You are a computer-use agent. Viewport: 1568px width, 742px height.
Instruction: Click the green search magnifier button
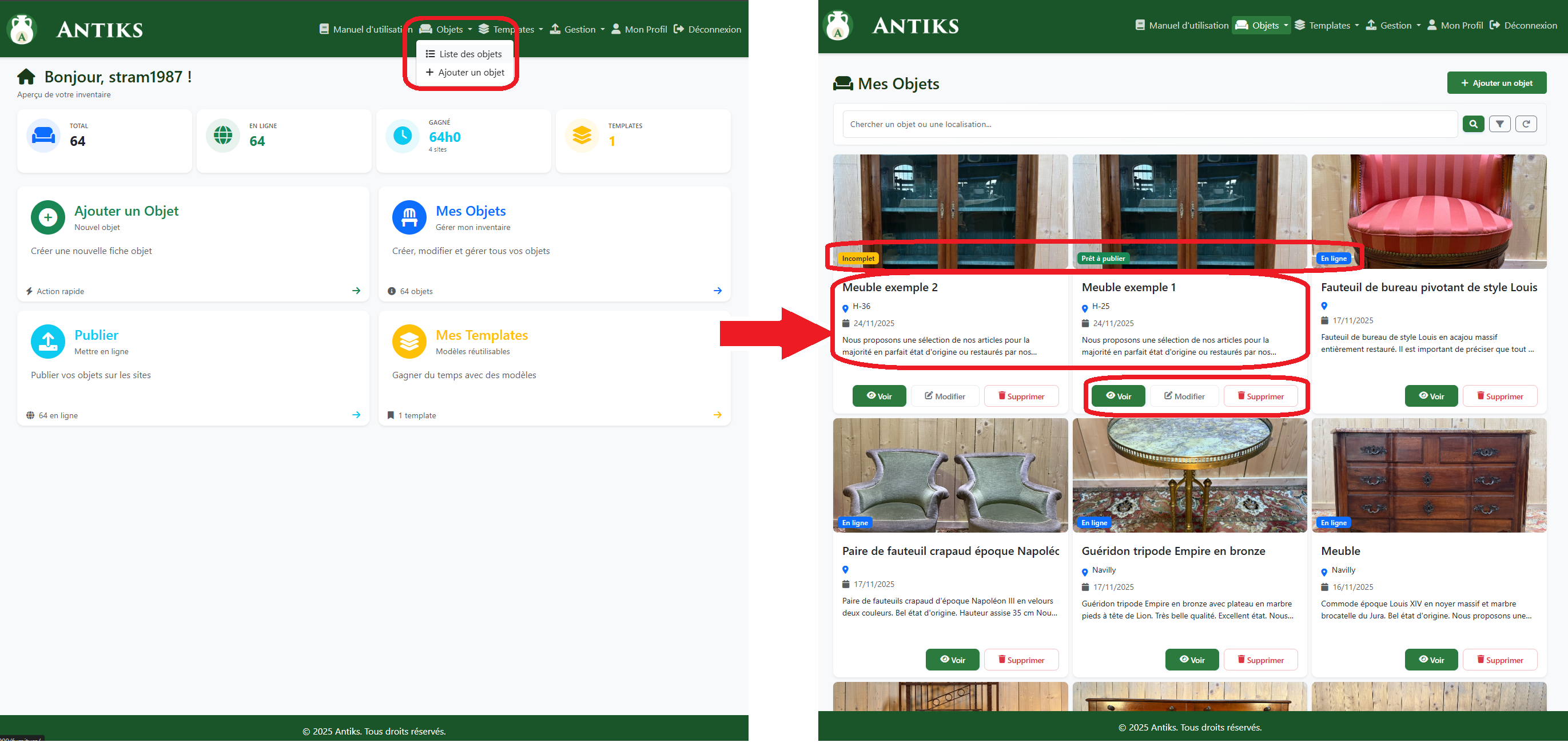tap(1473, 124)
